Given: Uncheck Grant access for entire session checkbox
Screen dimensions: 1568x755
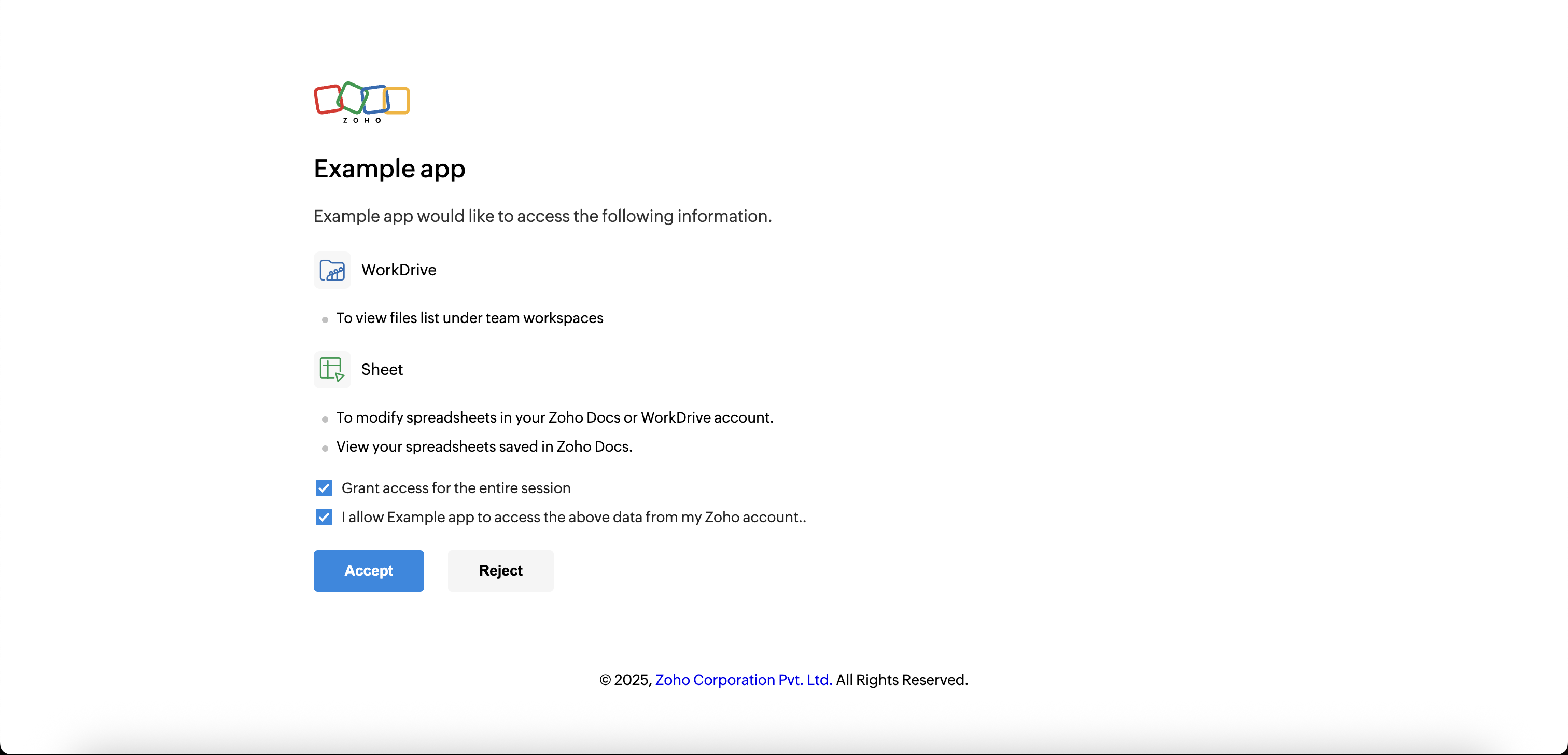Looking at the screenshot, I should coord(324,488).
